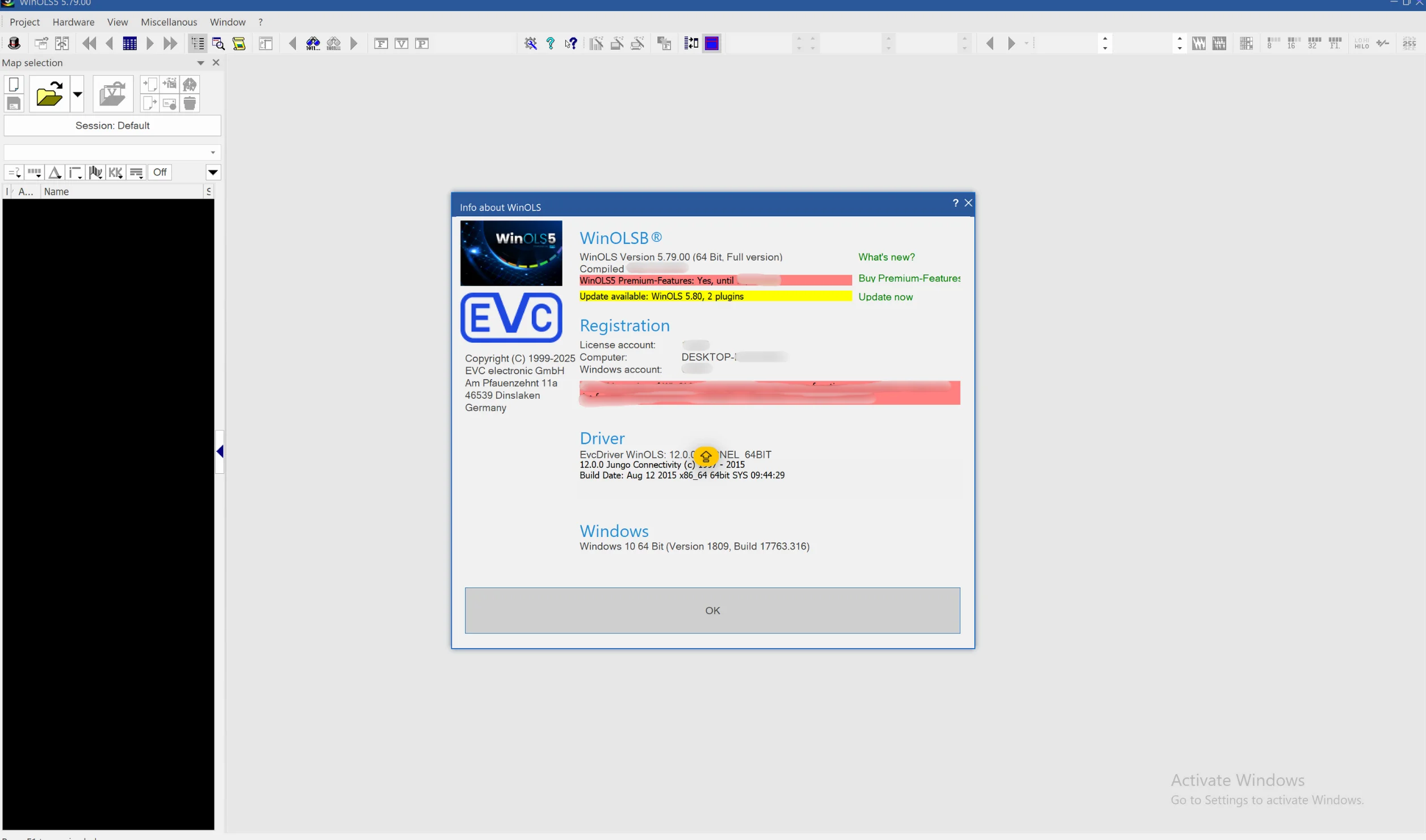The height and width of the screenshot is (840, 1426).
Task: Click the cyan question mark help icon
Action: click(550, 43)
